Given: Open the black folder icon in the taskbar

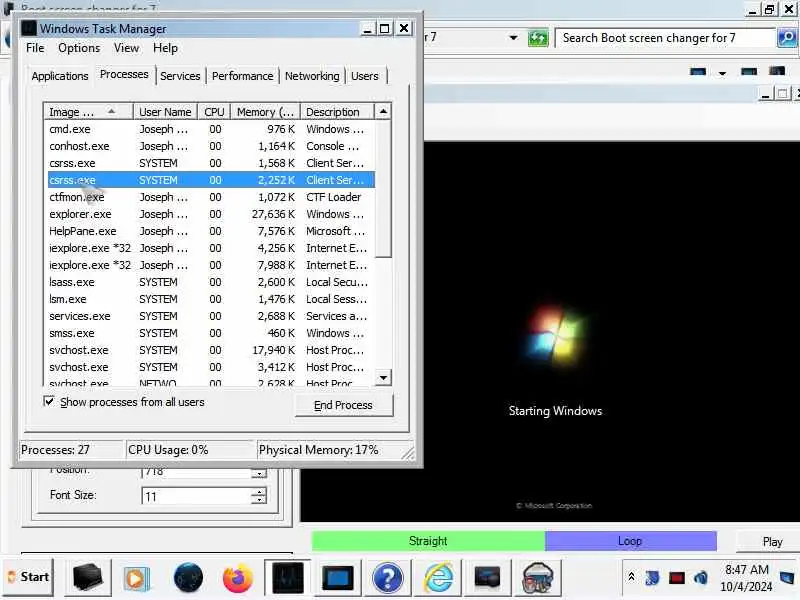Looking at the screenshot, I should [88, 578].
